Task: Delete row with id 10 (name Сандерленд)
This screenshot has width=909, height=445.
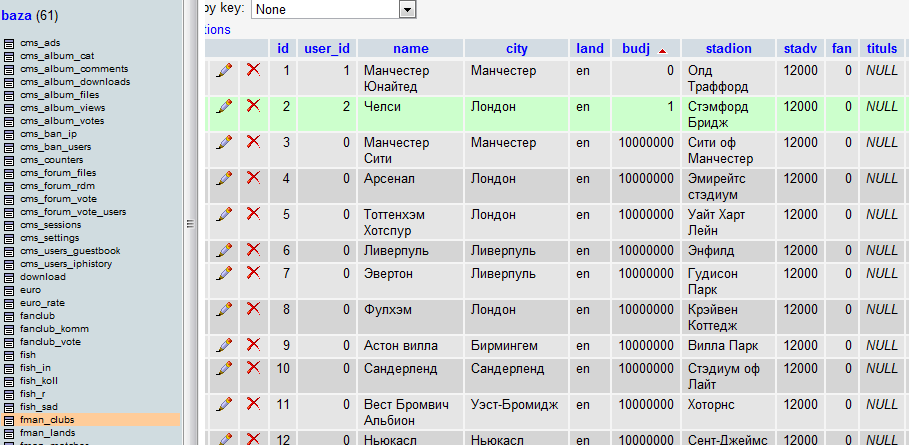Action: (x=253, y=367)
